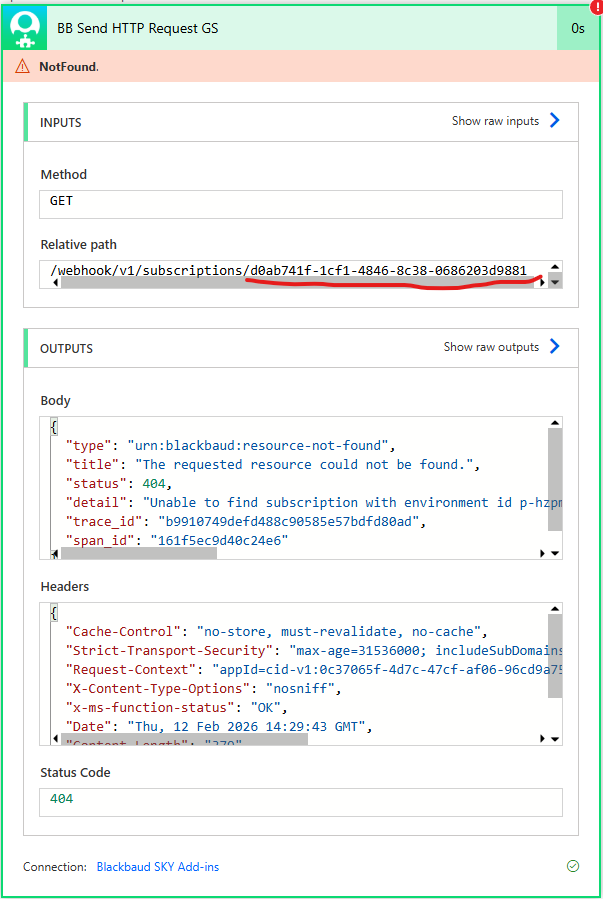The height and width of the screenshot is (899, 603).
Task: Click the 0s duration badge
Action: click(x=578, y=28)
